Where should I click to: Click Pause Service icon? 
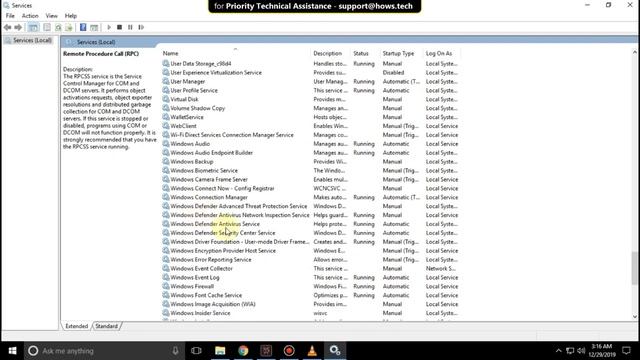pos(130,27)
